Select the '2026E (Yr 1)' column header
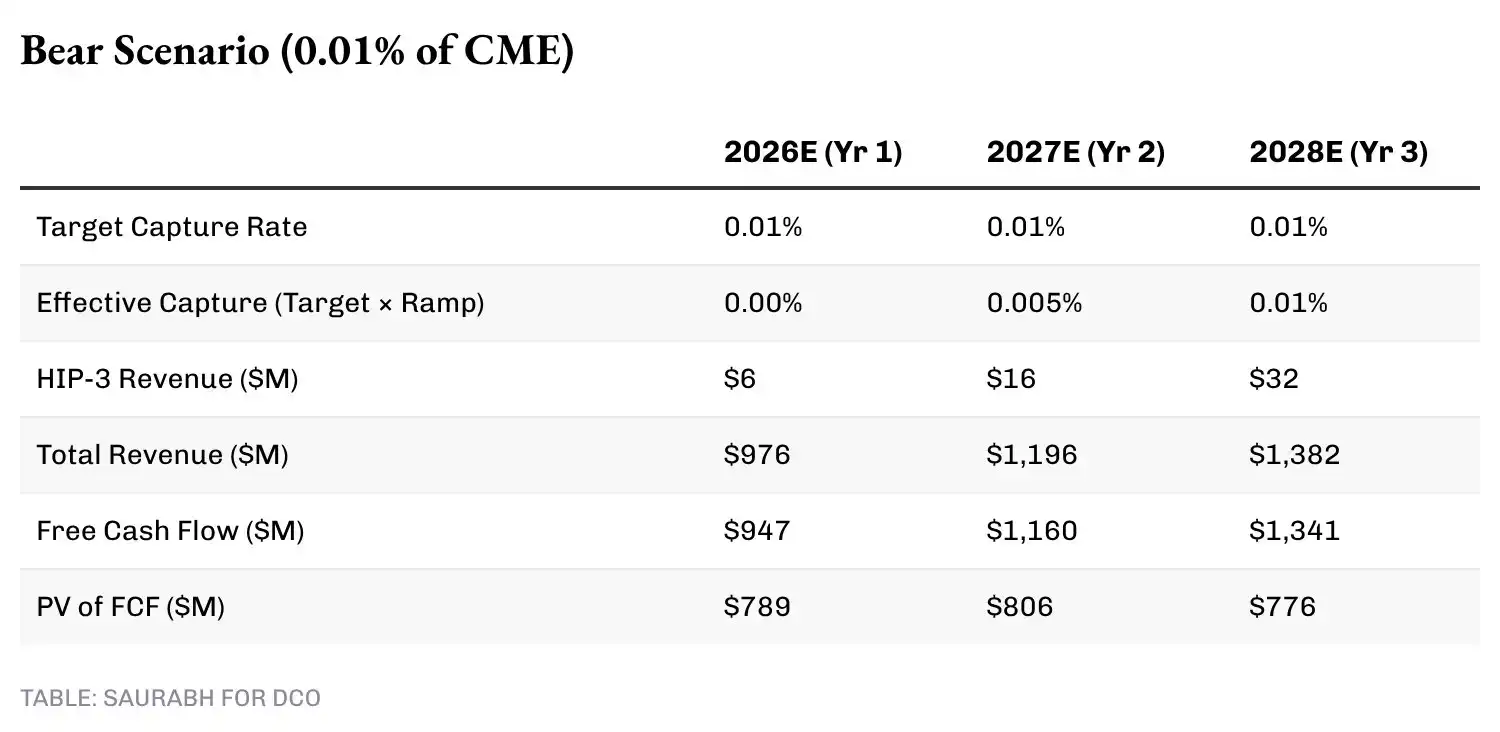The height and width of the screenshot is (732, 1500). click(813, 152)
